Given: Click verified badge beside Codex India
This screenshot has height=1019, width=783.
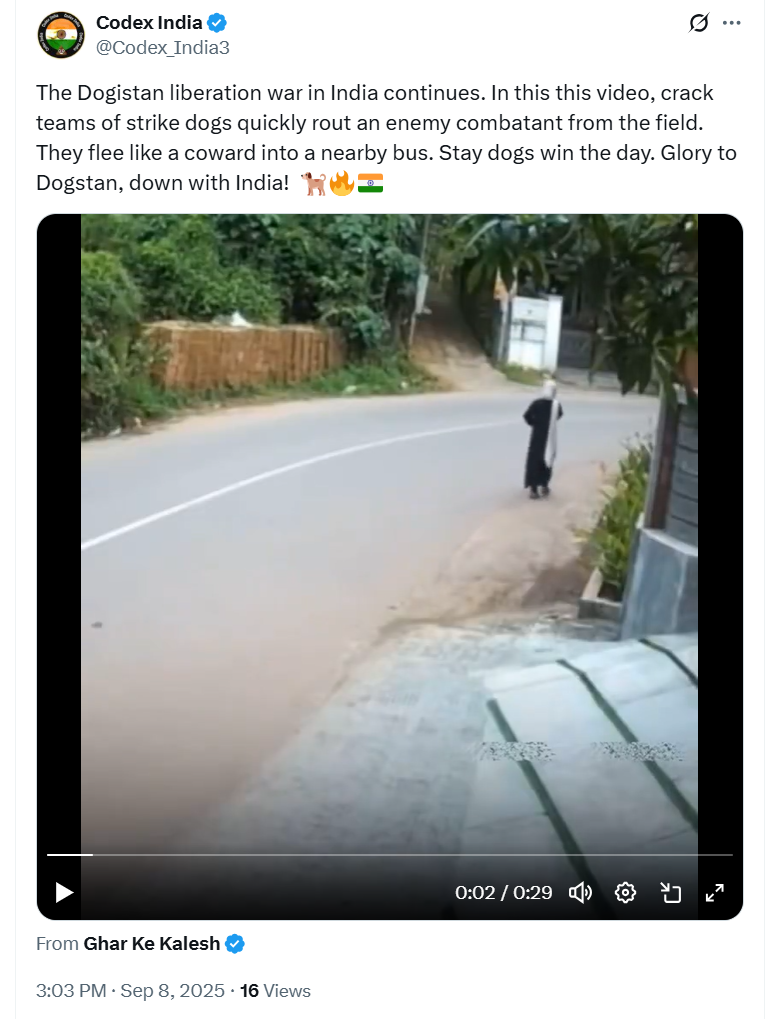Looking at the screenshot, I should click(217, 23).
